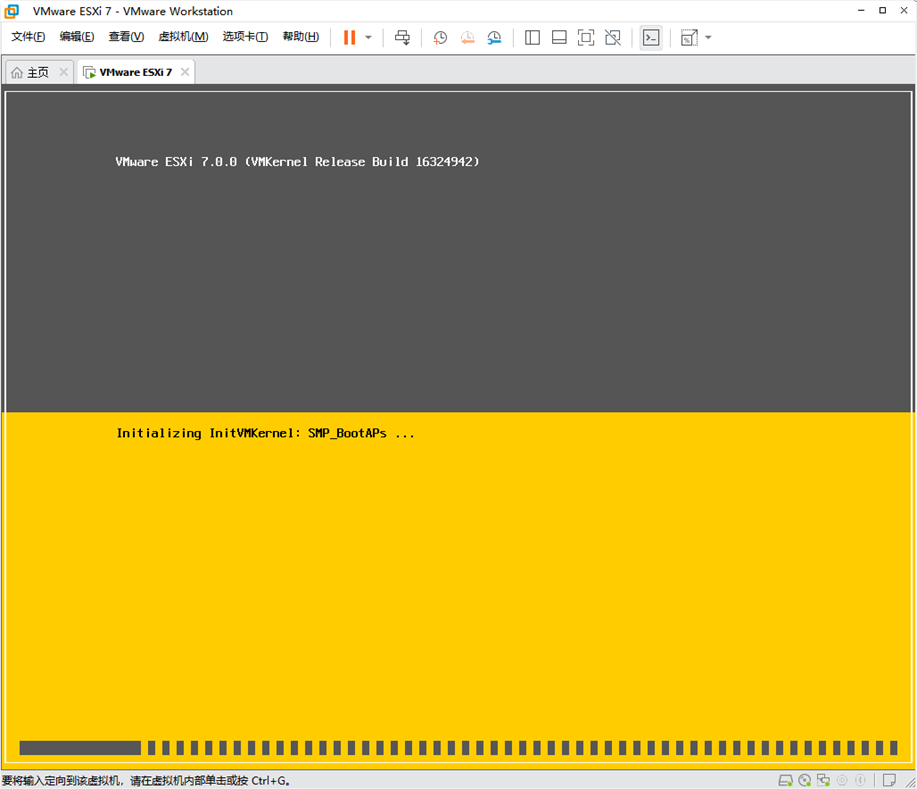
Task: Expand the stretch mode dropdown arrow
Action: click(708, 37)
